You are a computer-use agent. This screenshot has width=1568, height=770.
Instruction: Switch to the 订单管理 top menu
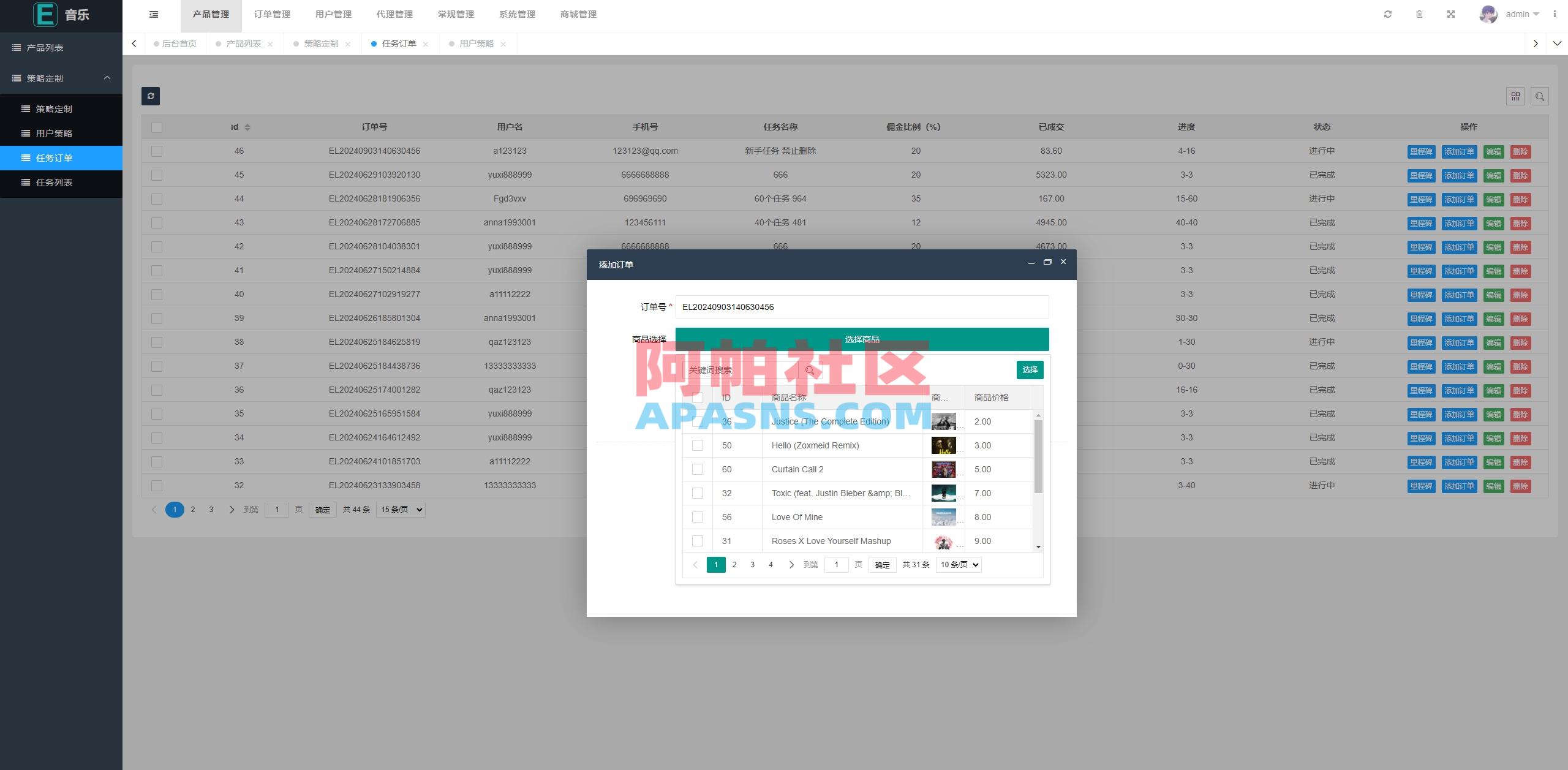272,14
